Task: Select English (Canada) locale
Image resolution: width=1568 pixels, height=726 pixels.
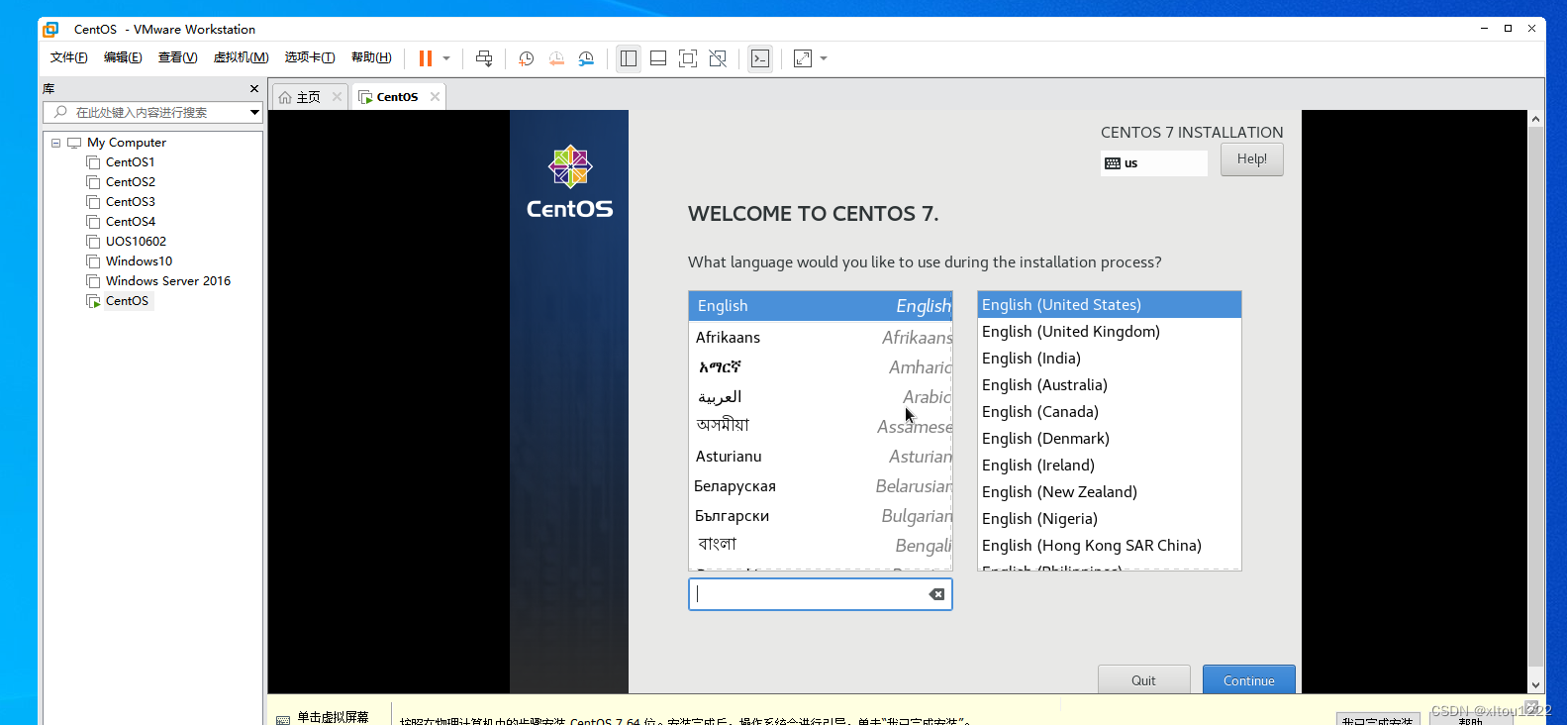Action: coord(1109,412)
